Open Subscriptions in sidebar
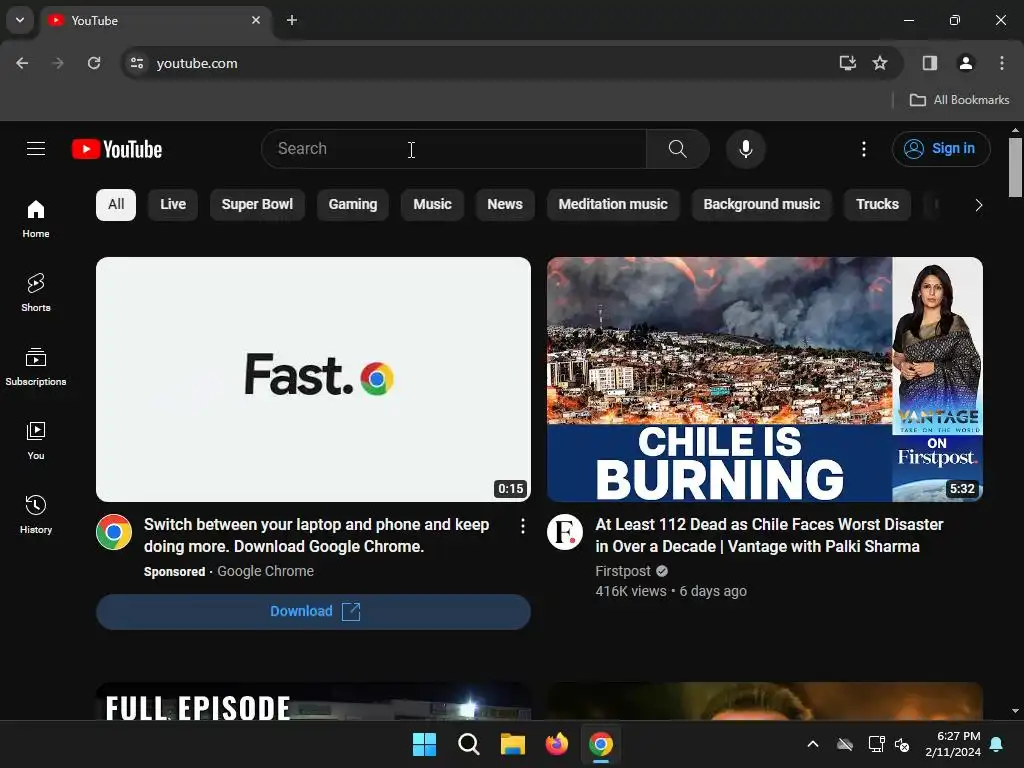 36,367
